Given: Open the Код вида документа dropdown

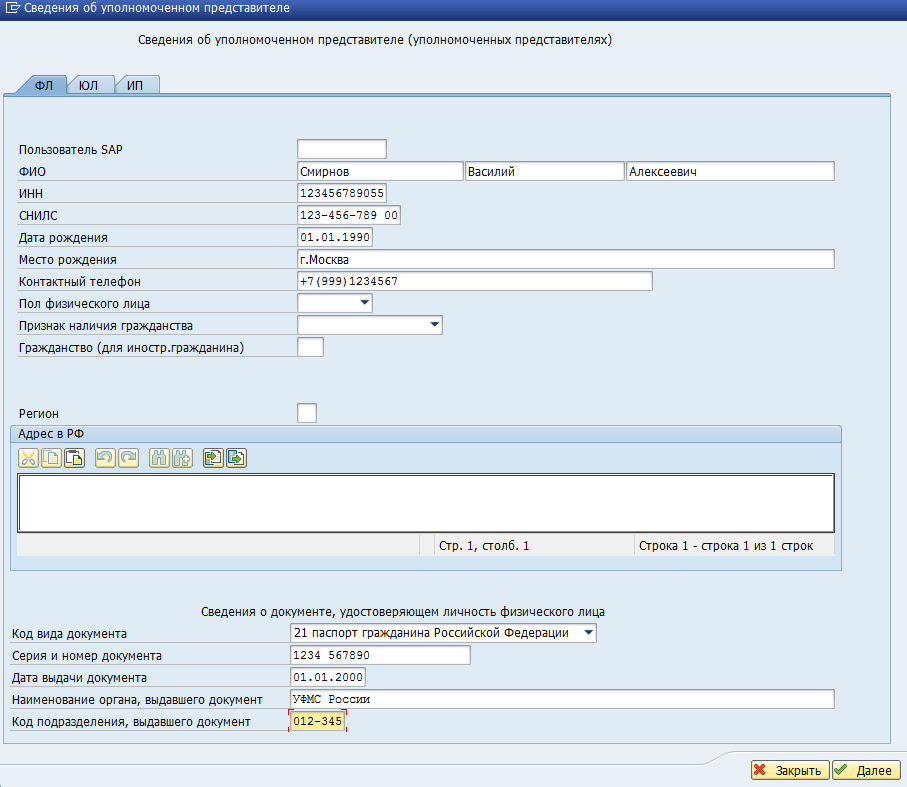Looking at the screenshot, I should pos(588,633).
